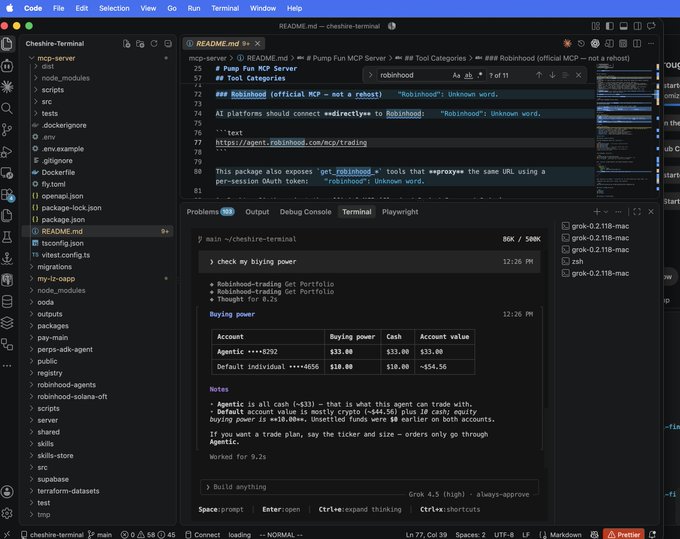This screenshot has width=680, height=539.
Task: Expand the my-lz-oapp folder
Action: point(31,278)
